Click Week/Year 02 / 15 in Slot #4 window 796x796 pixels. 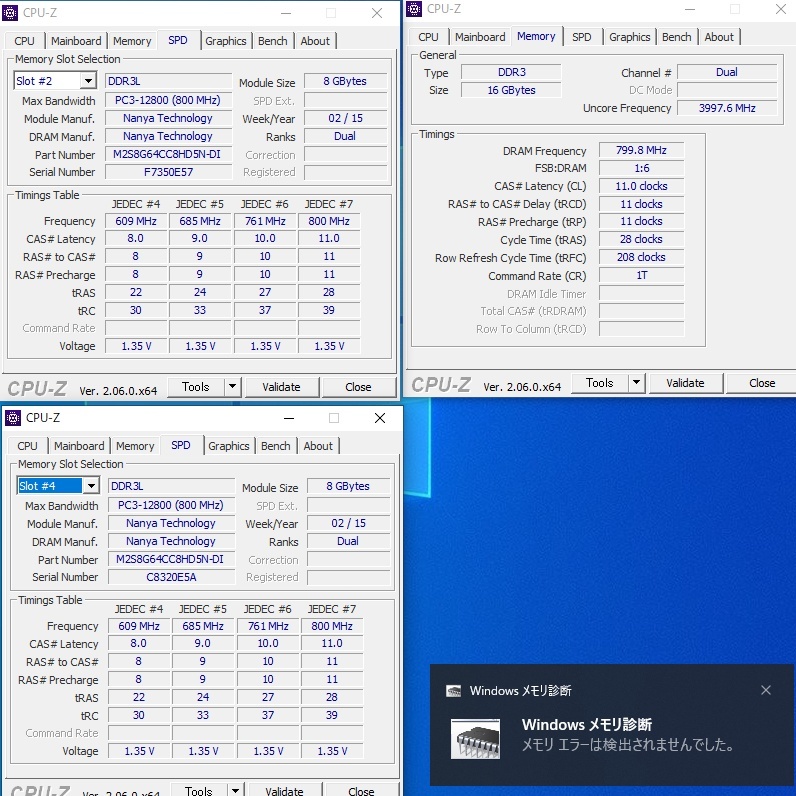click(348, 523)
